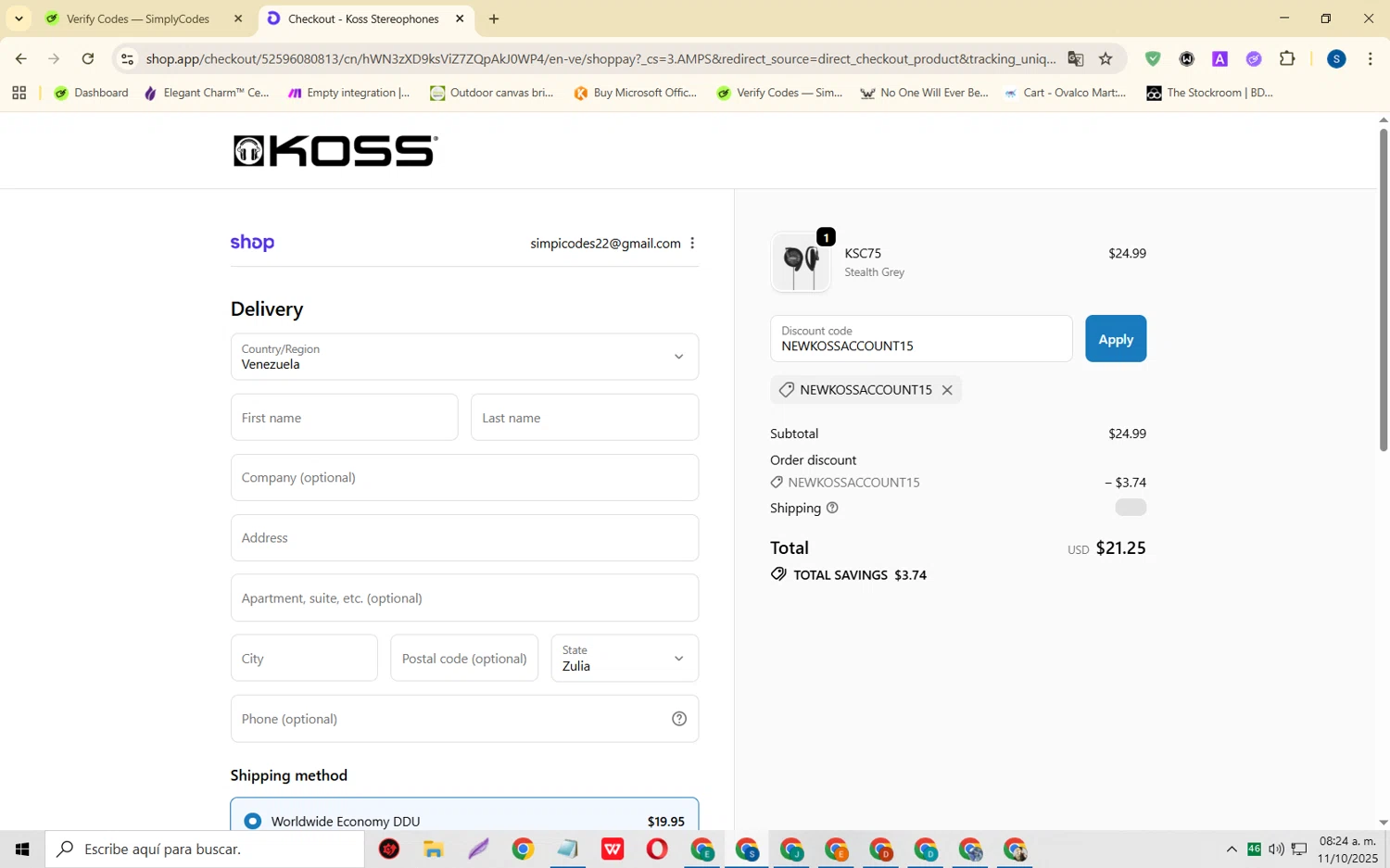Viewport: 1390px width, 868px height.
Task: Open the Chrome three-dot menu
Action: pos(1371,59)
